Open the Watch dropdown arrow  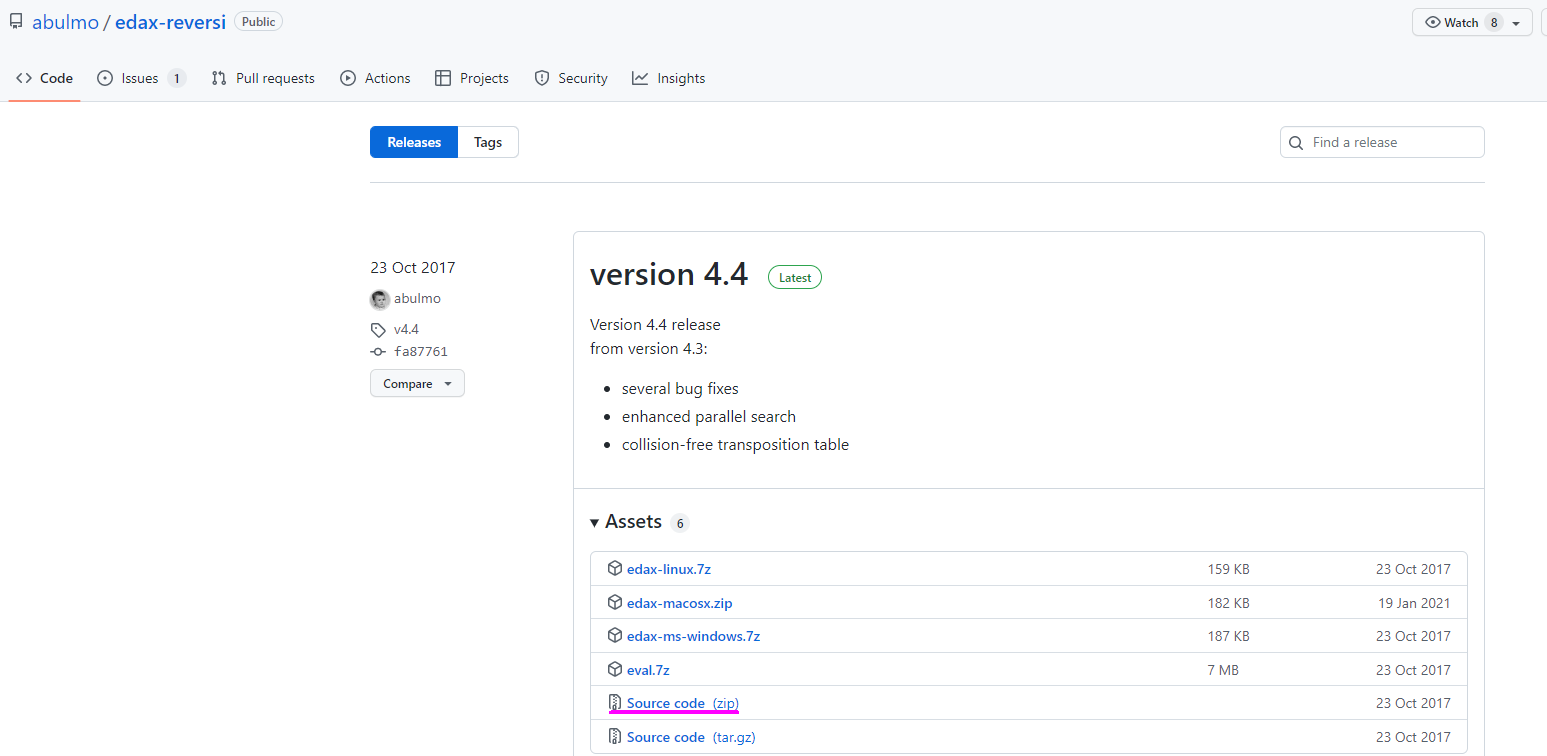[1517, 23]
